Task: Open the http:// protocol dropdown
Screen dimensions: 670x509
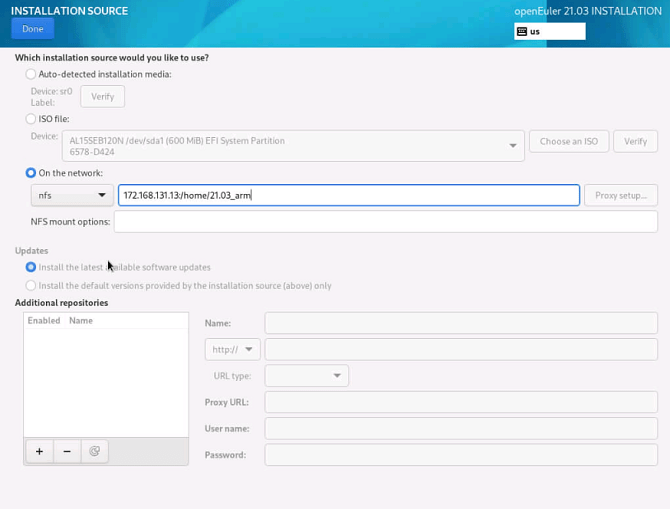Action: pyautogui.click(x=232, y=350)
